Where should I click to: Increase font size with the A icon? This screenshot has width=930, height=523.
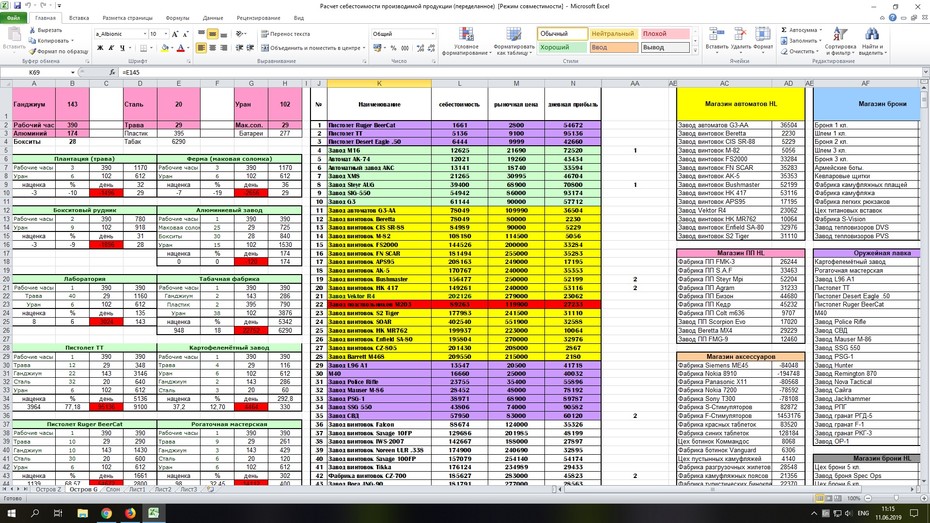[175, 34]
